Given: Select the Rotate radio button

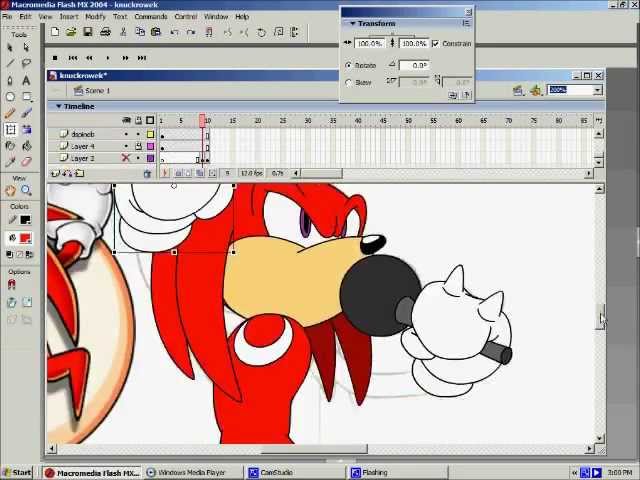Looking at the screenshot, I should pyautogui.click(x=348, y=65).
